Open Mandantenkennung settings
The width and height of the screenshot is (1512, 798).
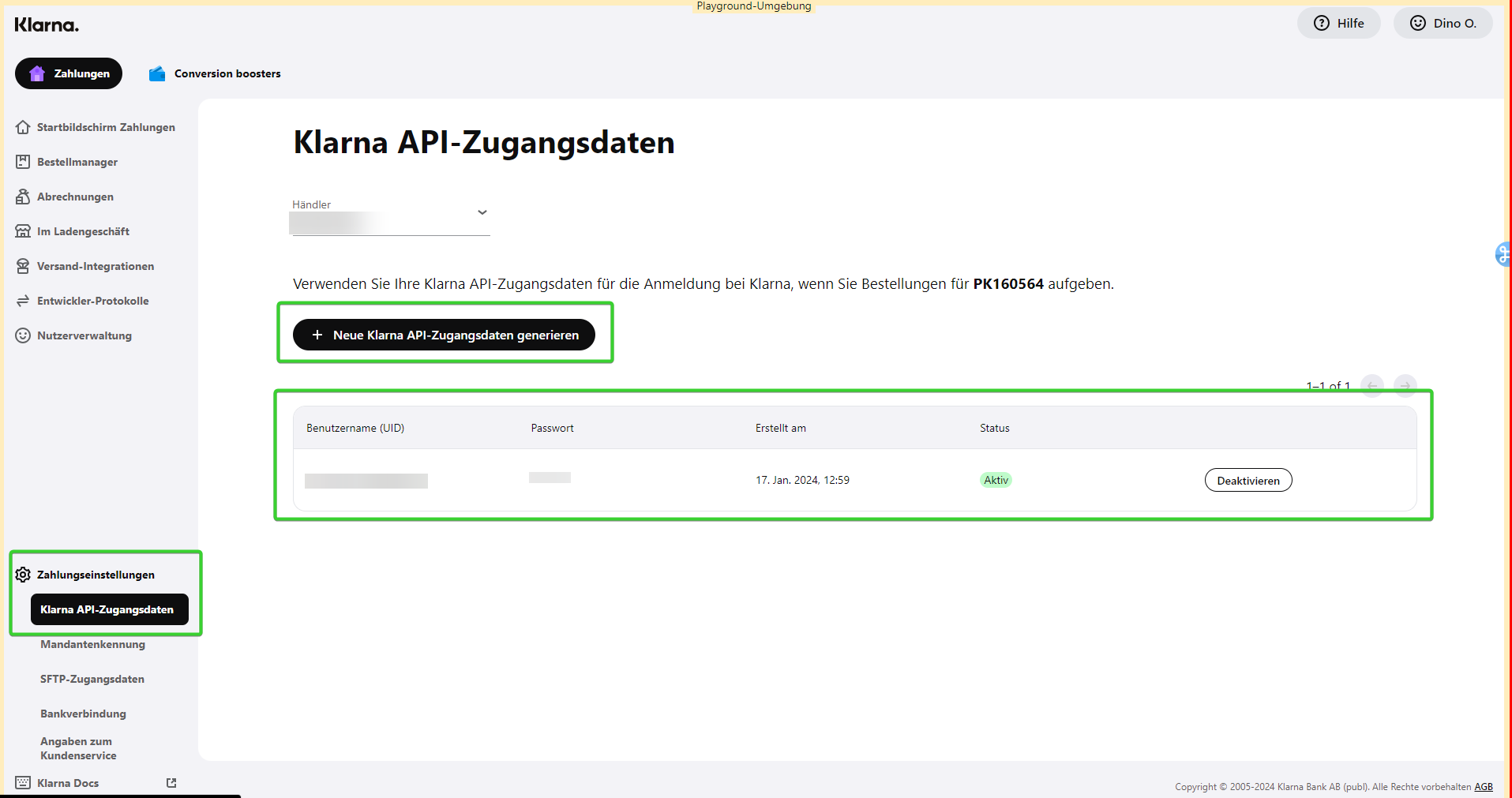93,644
